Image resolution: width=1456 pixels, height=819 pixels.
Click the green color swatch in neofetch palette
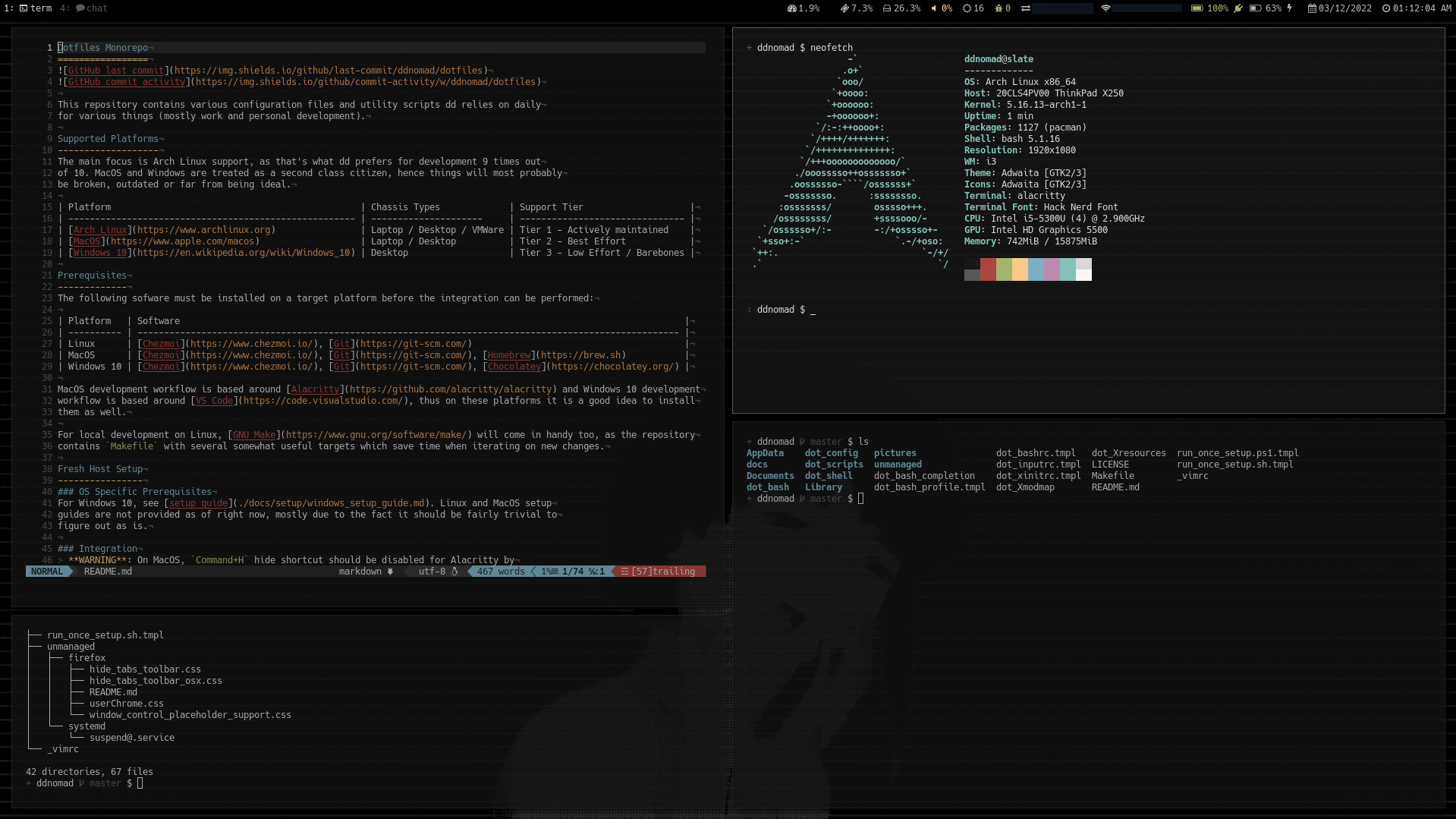click(1004, 269)
